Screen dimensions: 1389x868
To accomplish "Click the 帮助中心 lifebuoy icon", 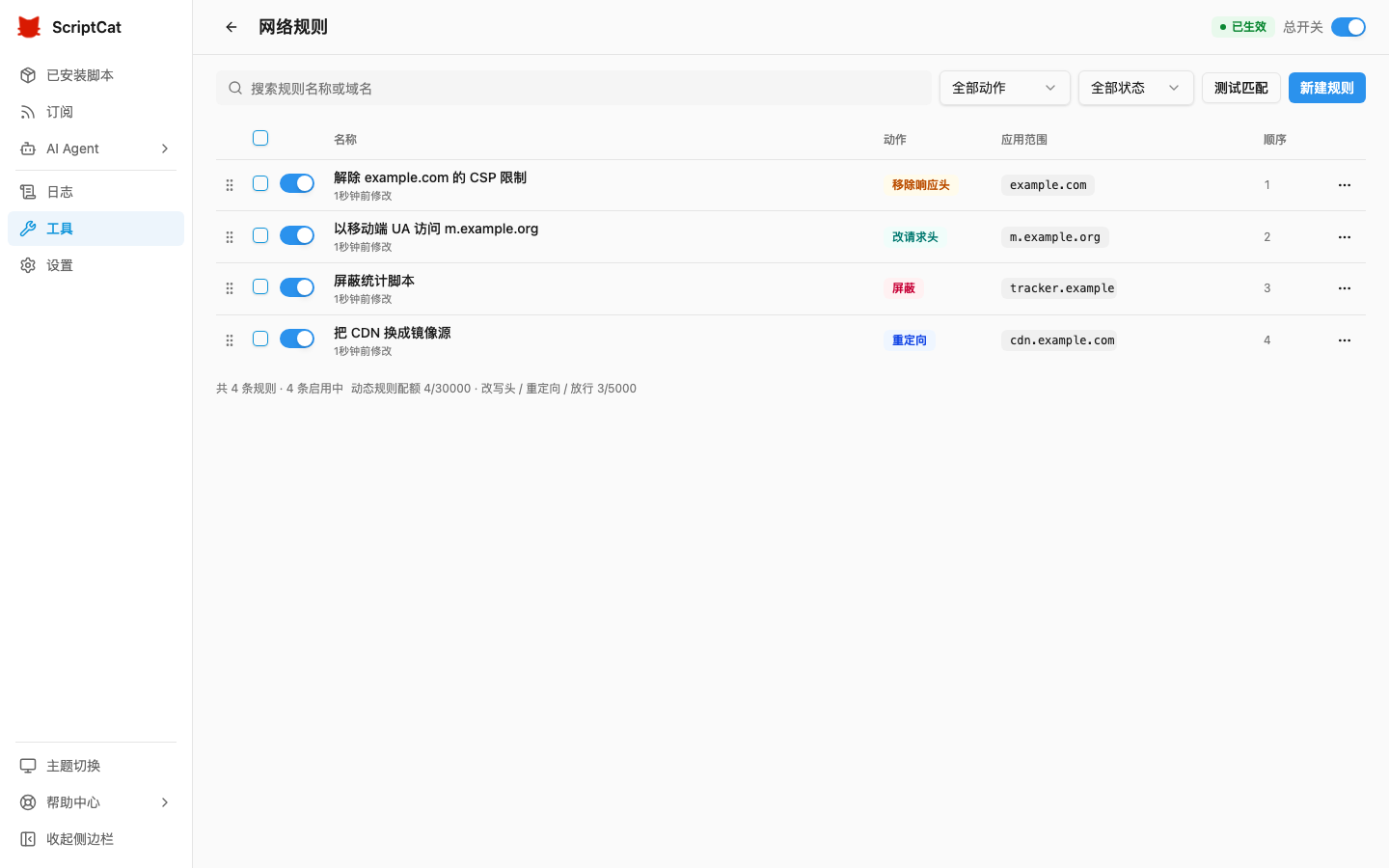I will (x=28, y=802).
